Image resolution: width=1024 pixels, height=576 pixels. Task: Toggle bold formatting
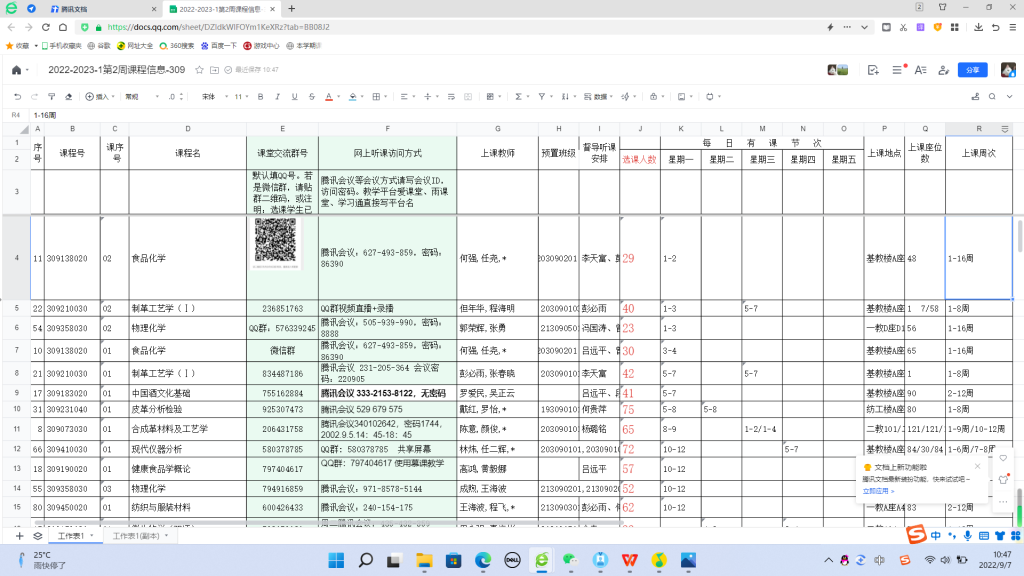click(260, 97)
